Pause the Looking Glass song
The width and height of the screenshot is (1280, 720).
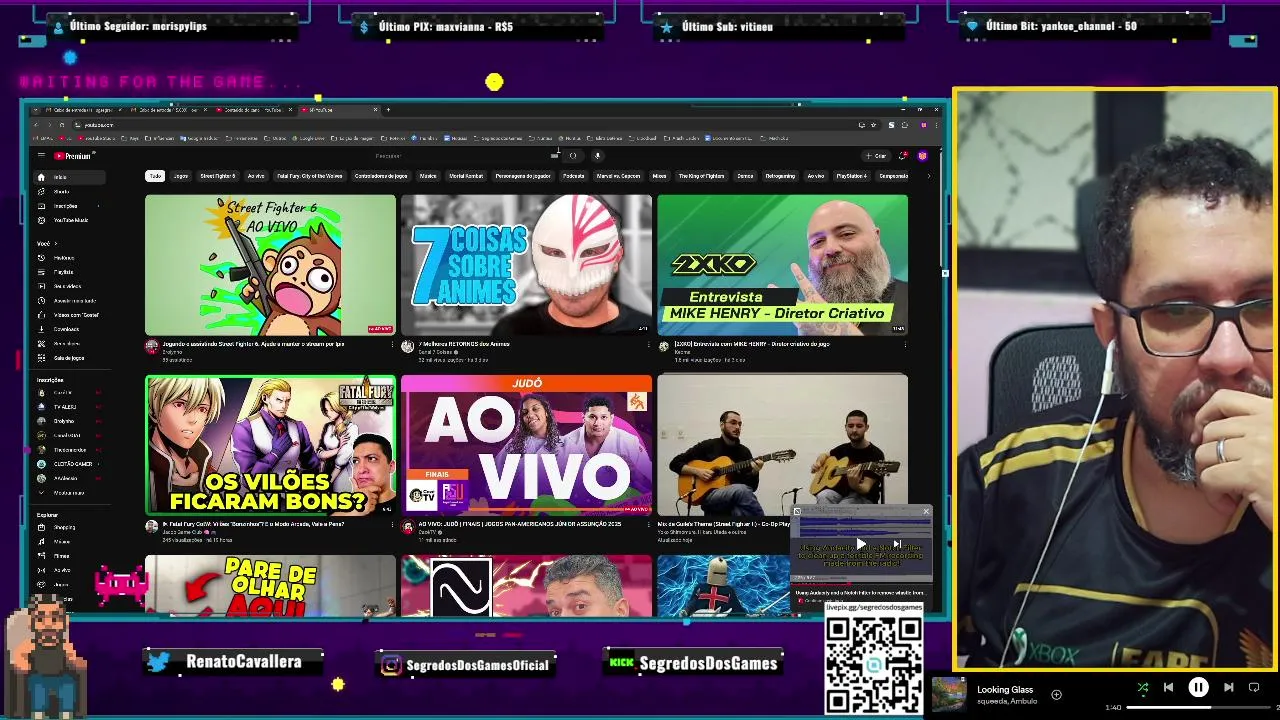(1198, 687)
